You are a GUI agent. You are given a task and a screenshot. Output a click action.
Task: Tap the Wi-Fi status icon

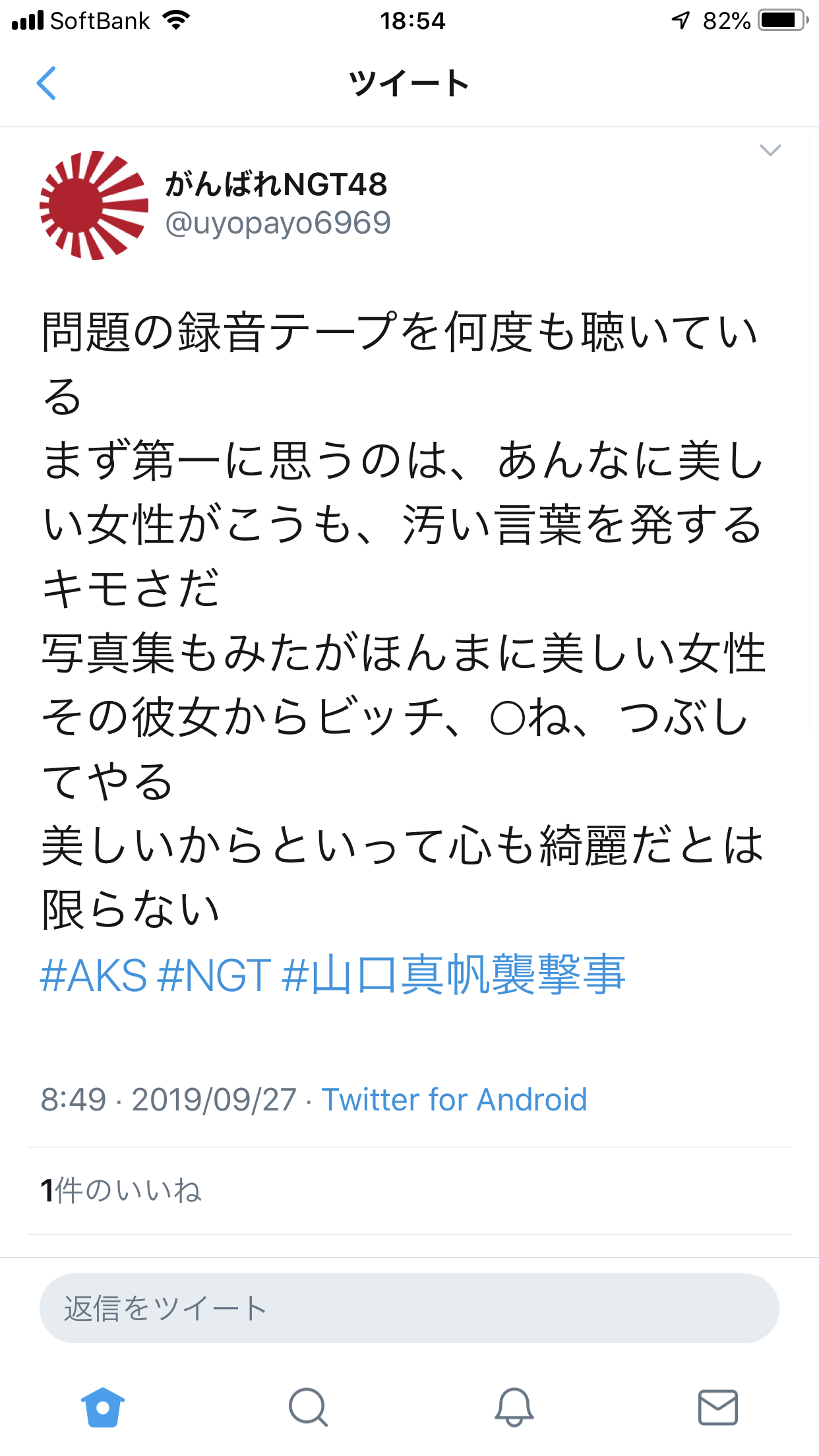click(x=175, y=20)
